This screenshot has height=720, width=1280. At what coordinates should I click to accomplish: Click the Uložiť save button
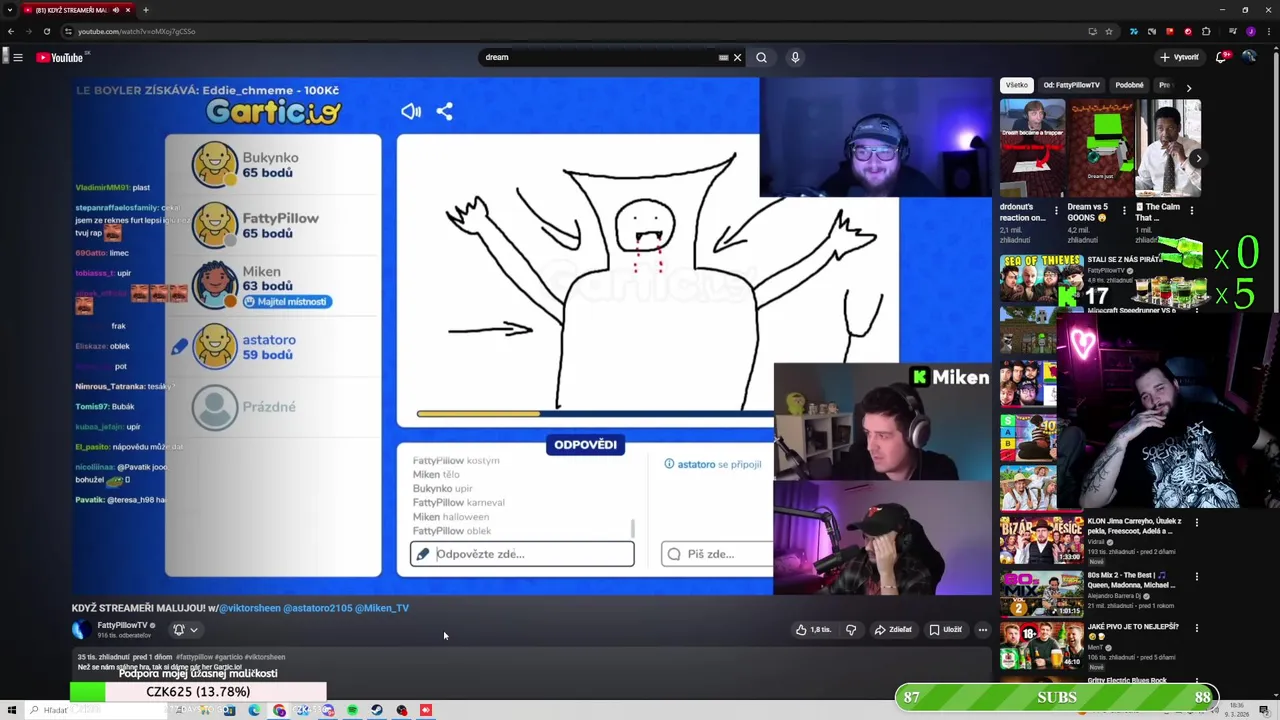pos(946,629)
